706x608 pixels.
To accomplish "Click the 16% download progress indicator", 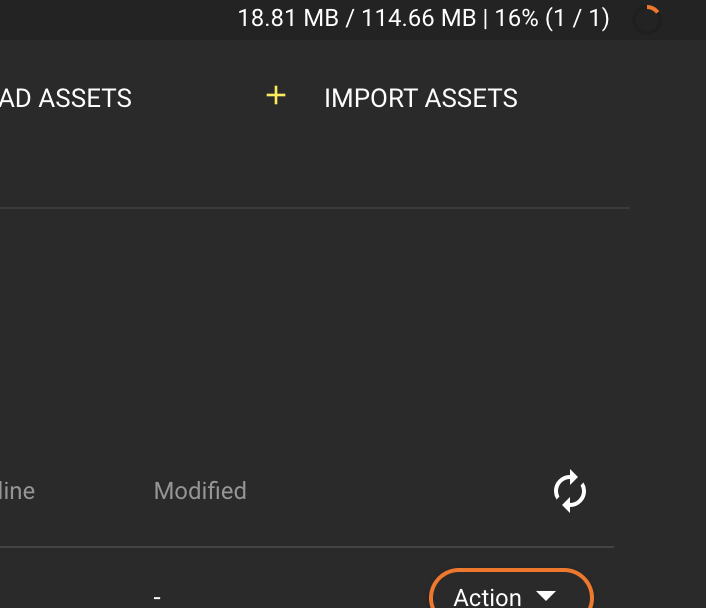I will [516, 18].
